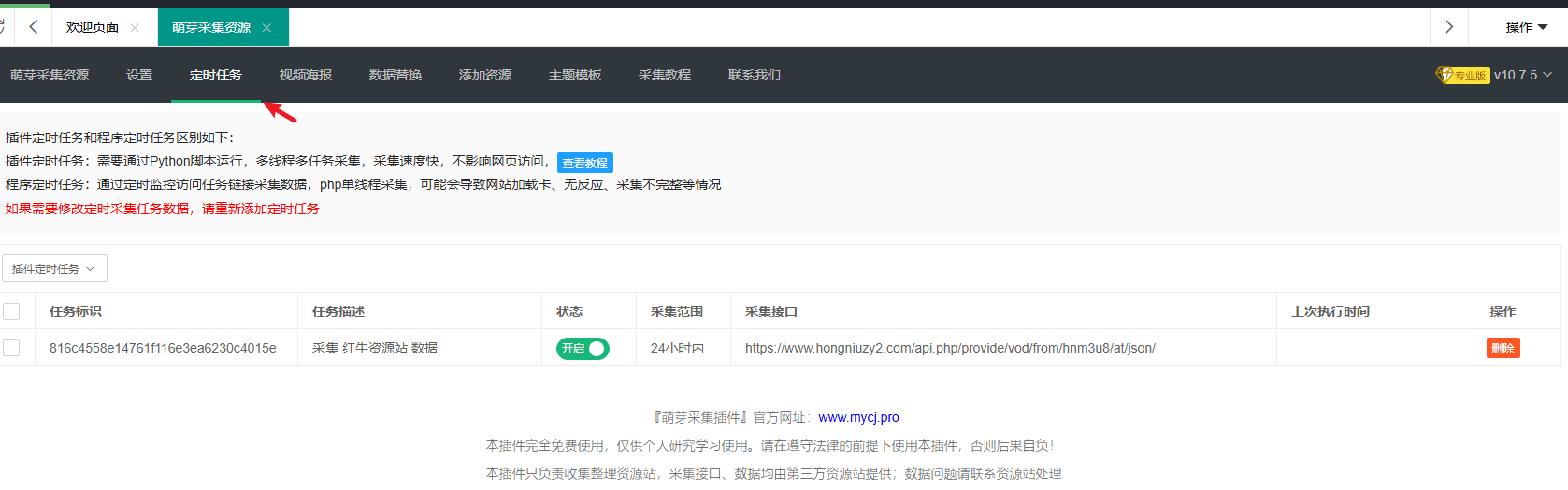
Task: Close the 欢迎页面 tab
Action: tap(135, 28)
